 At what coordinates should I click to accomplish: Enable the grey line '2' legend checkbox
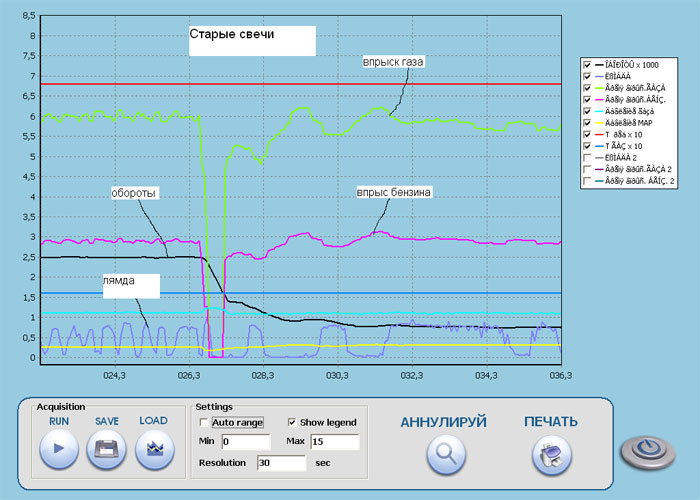tap(588, 158)
